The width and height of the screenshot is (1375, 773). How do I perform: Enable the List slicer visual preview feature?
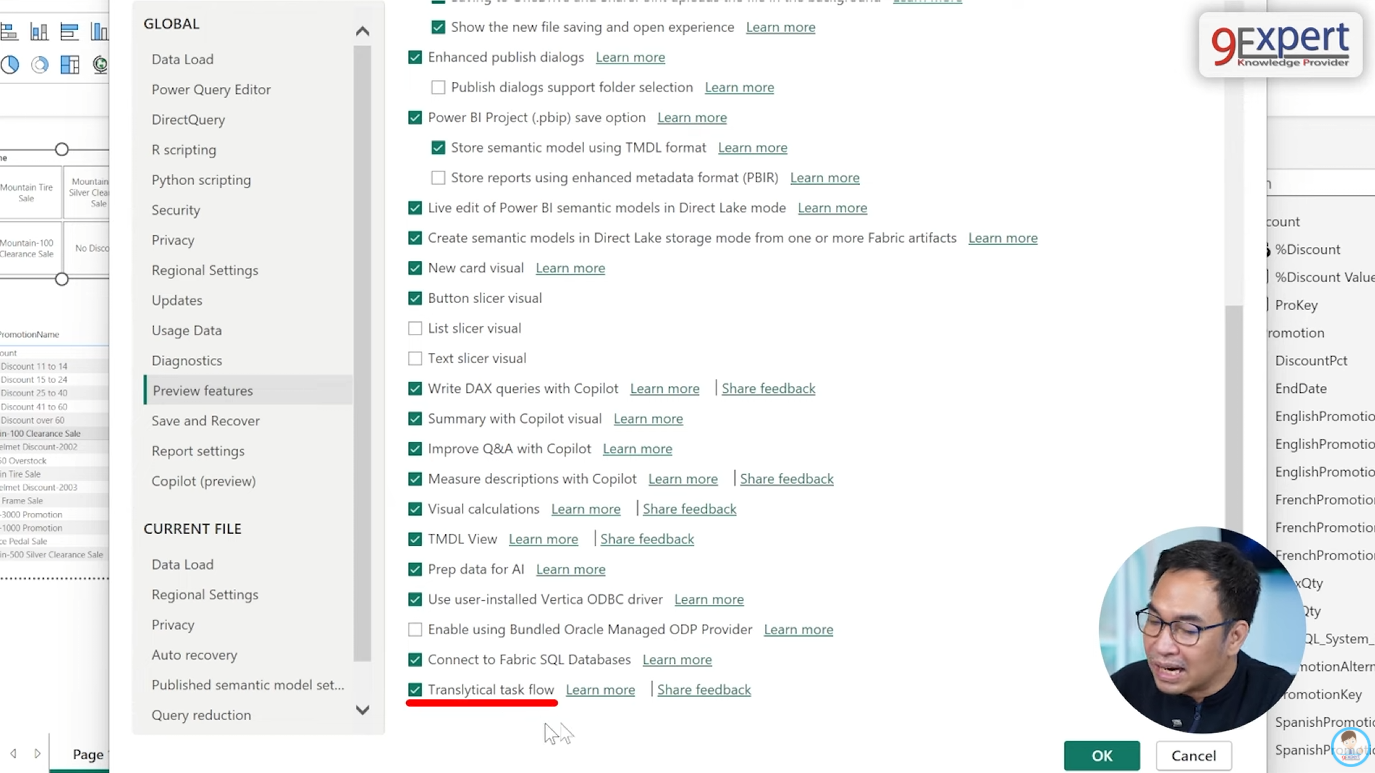[x=415, y=328]
